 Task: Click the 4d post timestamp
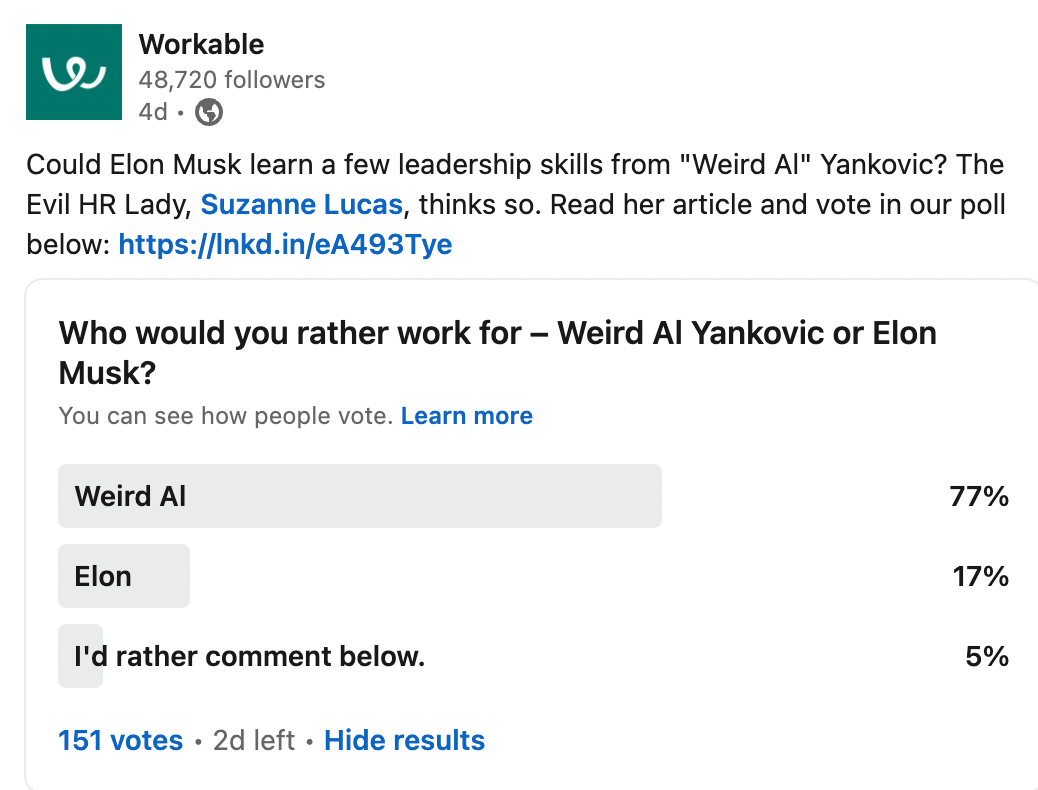click(153, 112)
